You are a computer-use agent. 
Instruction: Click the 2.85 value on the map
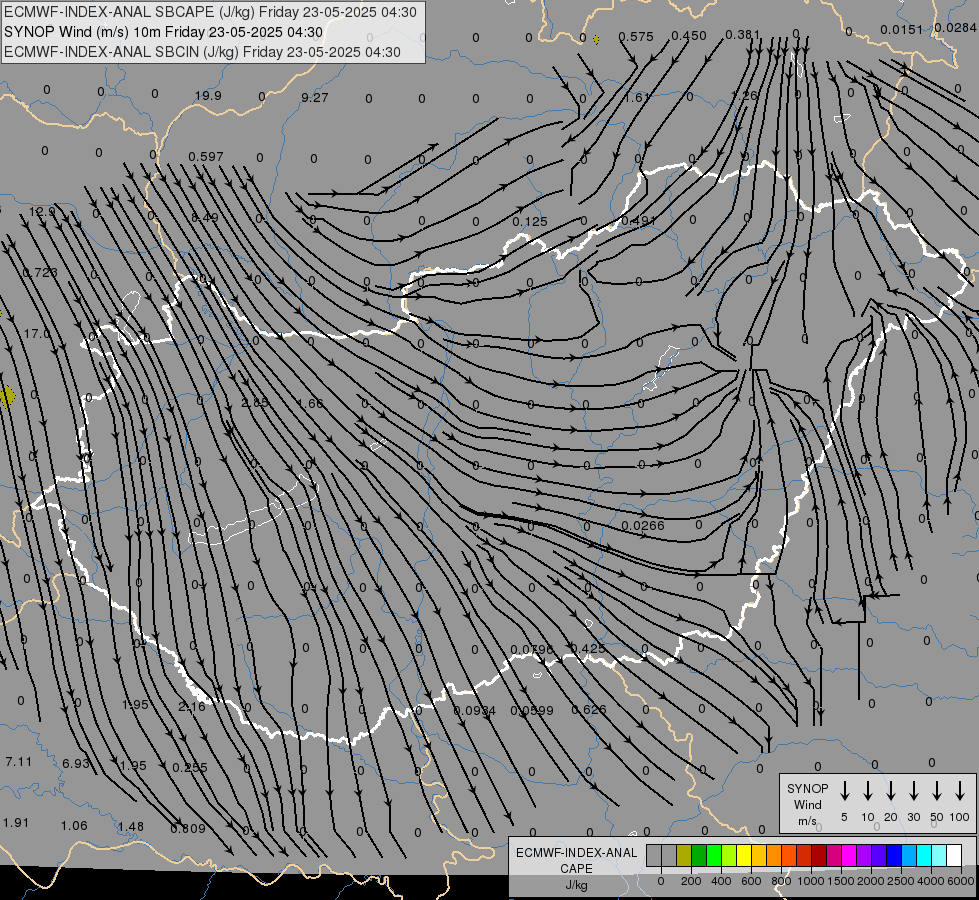point(255,403)
